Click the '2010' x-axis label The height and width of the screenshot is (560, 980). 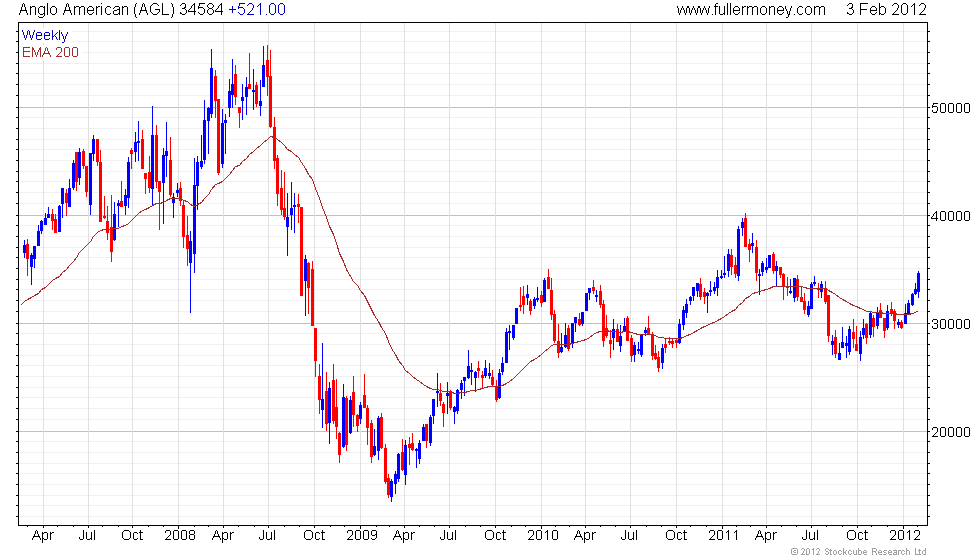point(542,536)
